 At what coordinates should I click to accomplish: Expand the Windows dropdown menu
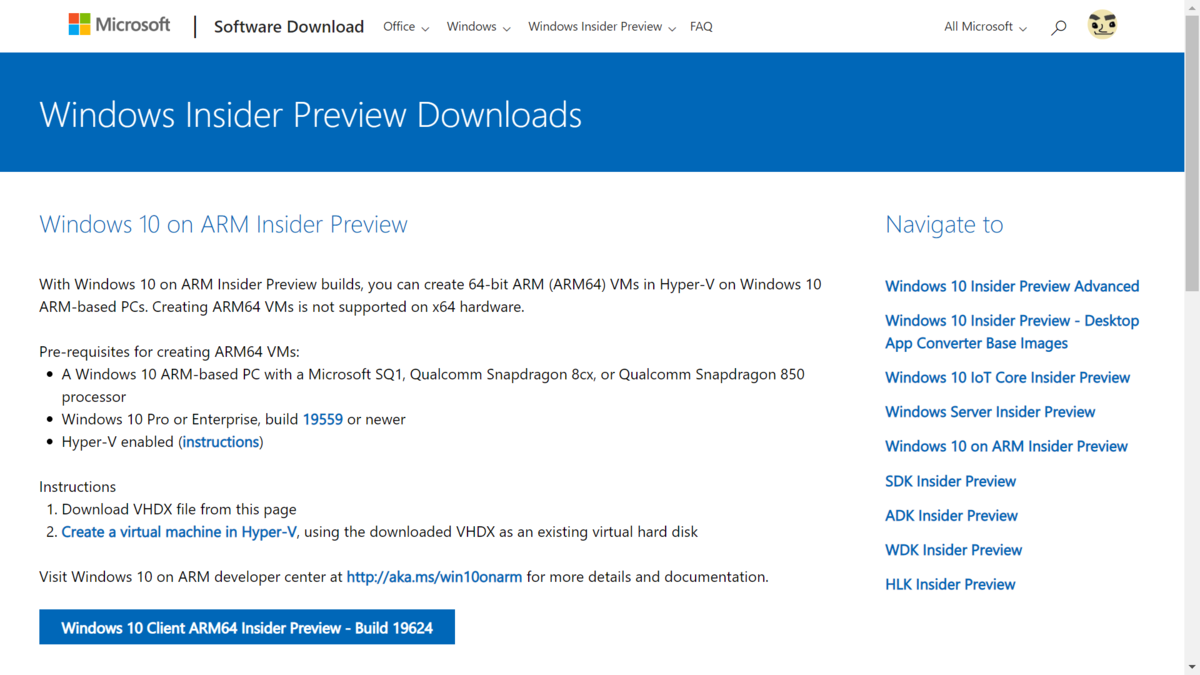(479, 27)
